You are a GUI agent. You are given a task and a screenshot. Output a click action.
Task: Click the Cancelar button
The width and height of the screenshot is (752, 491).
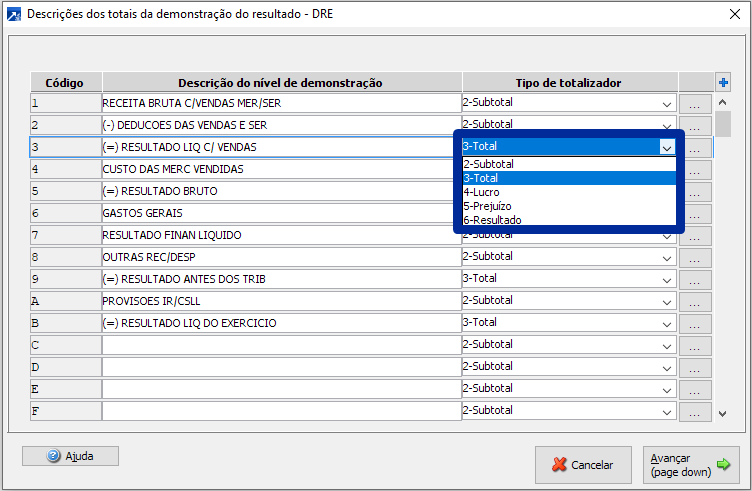582,465
